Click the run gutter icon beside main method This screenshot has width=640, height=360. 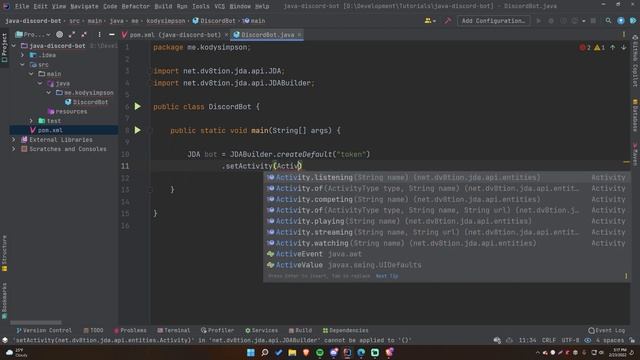(138, 130)
